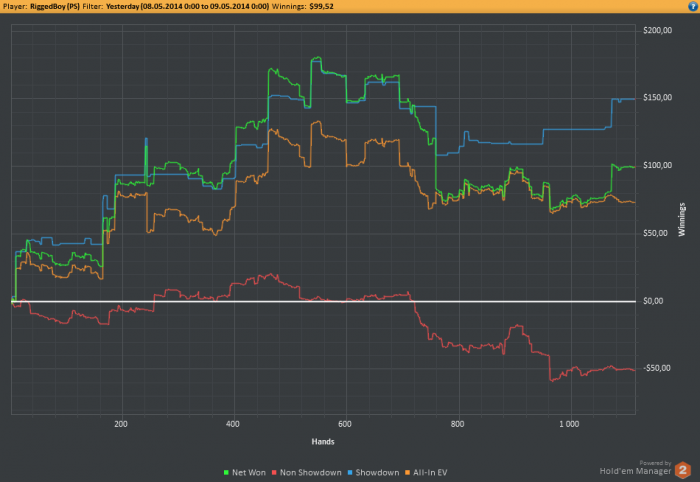Toggle the All-In EV legend entry
The image size is (700, 482).
(426, 472)
